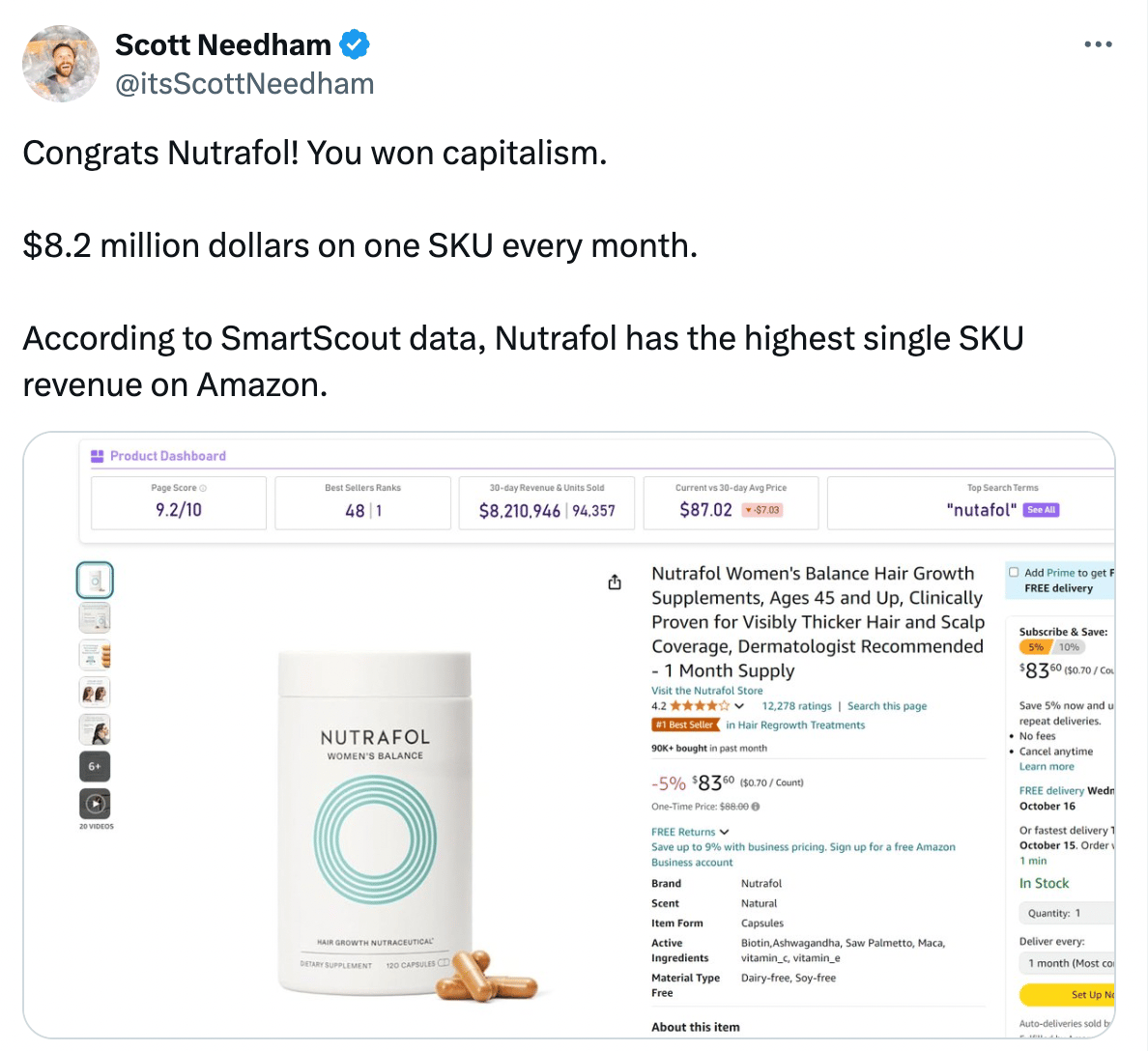This screenshot has width=1148, height=1051.
Task: Select the 10% Subscribe & Save option
Action: (1069, 647)
